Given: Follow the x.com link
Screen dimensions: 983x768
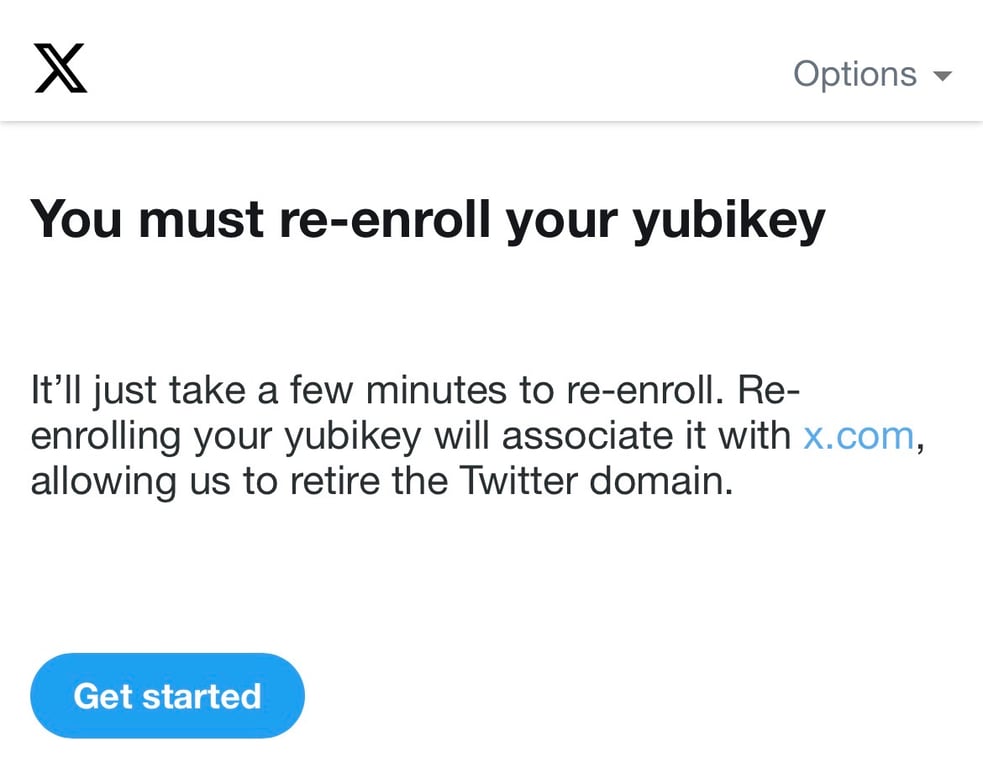Looking at the screenshot, I should point(858,436).
